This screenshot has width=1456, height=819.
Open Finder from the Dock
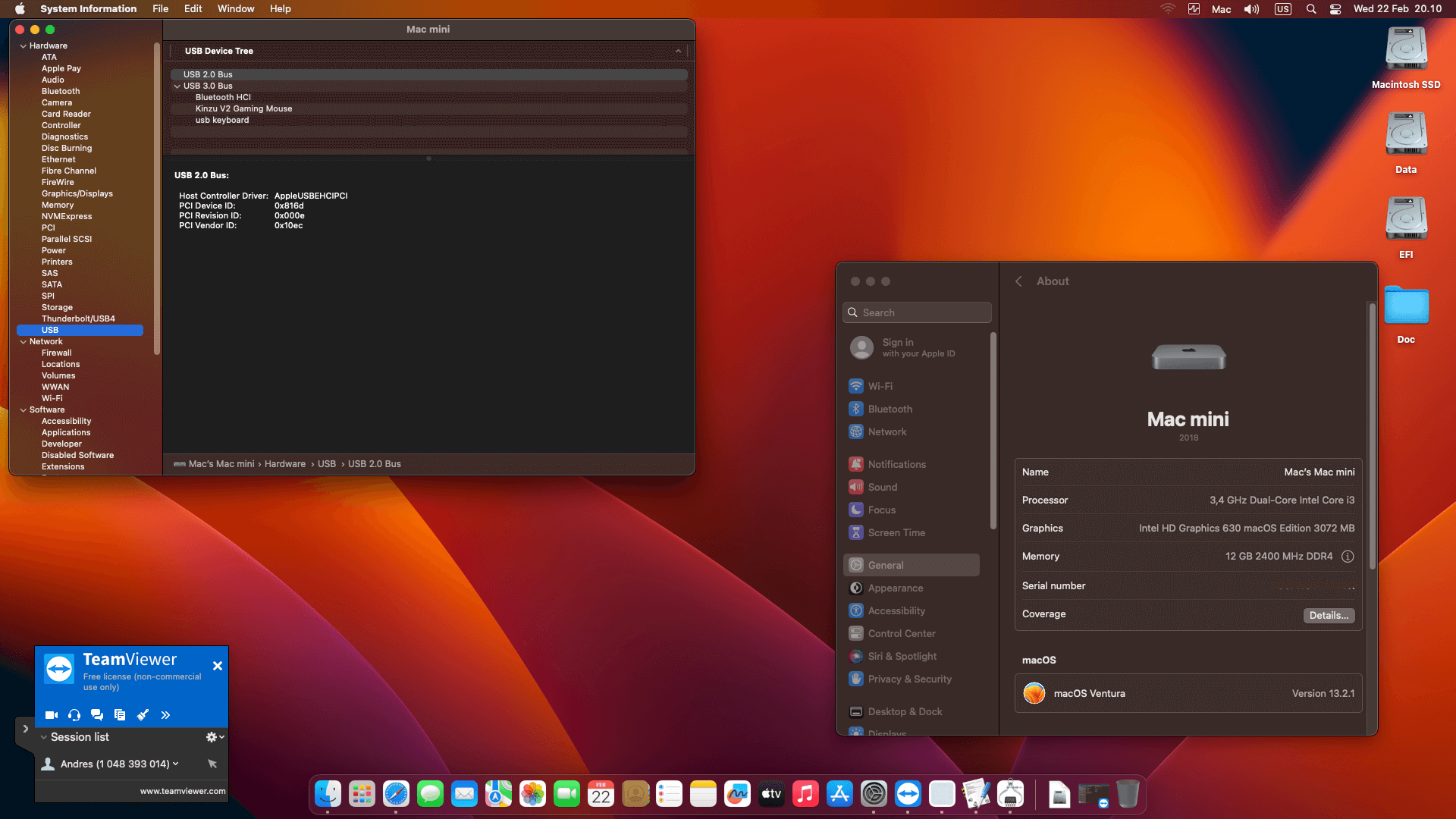coord(328,794)
